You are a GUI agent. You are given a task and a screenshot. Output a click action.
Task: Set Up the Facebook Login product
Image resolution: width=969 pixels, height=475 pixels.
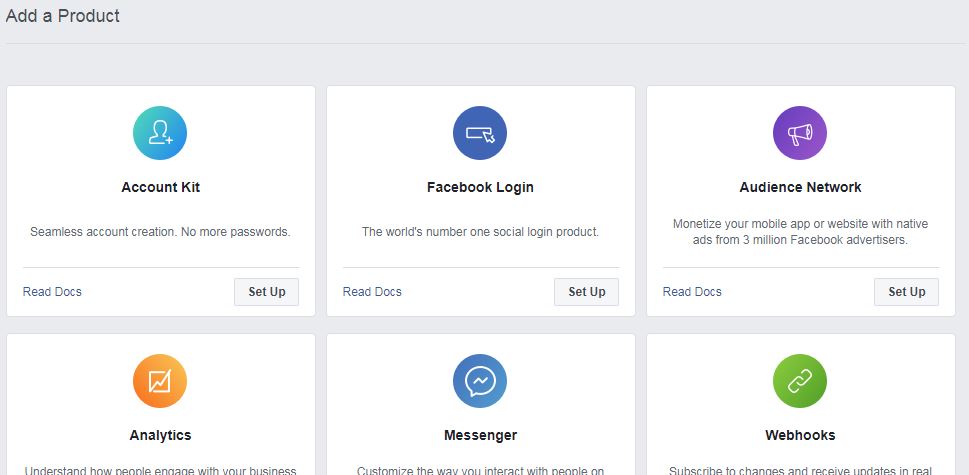coord(586,292)
